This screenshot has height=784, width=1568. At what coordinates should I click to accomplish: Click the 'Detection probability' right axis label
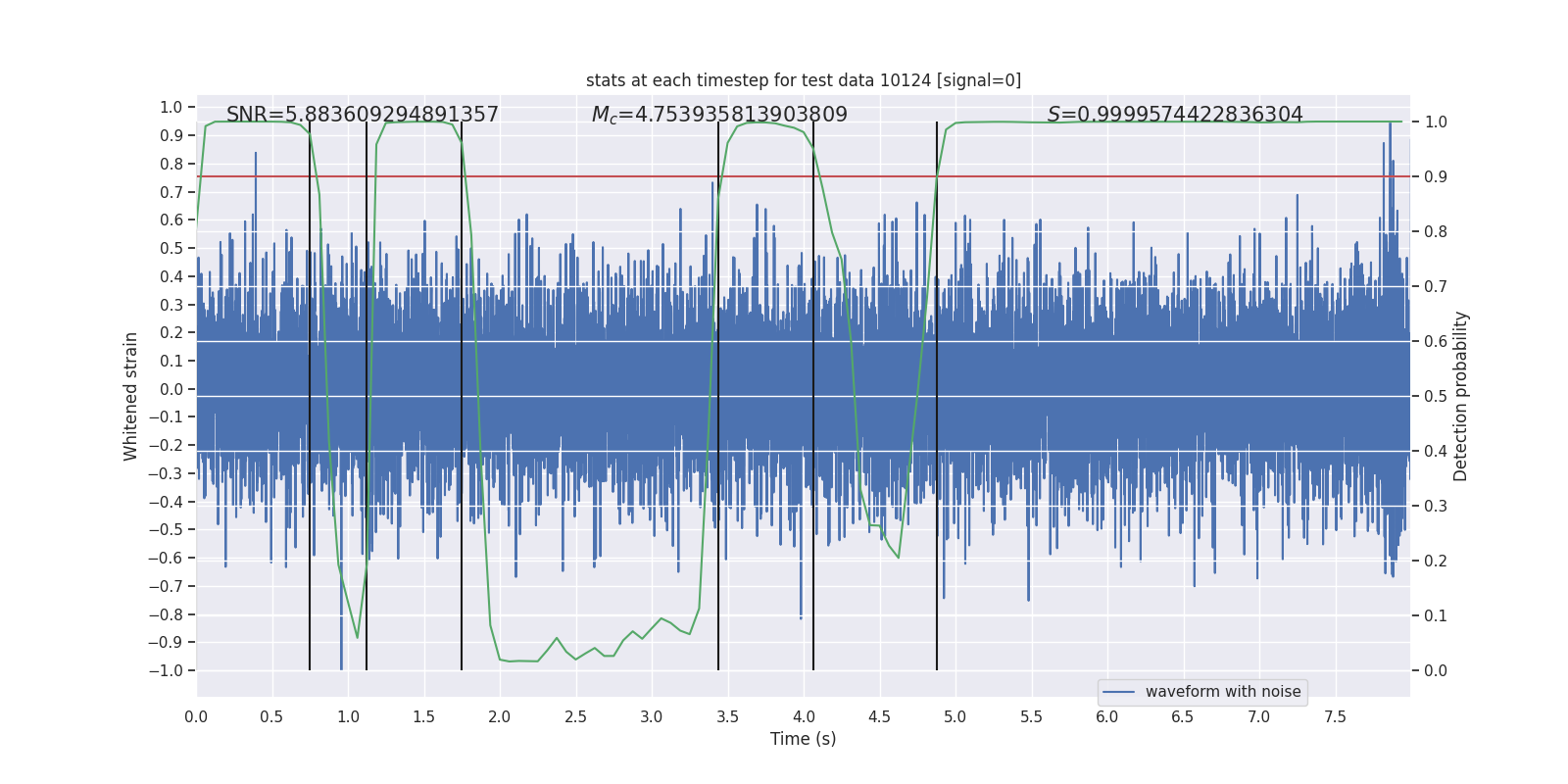click(x=1461, y=396)
